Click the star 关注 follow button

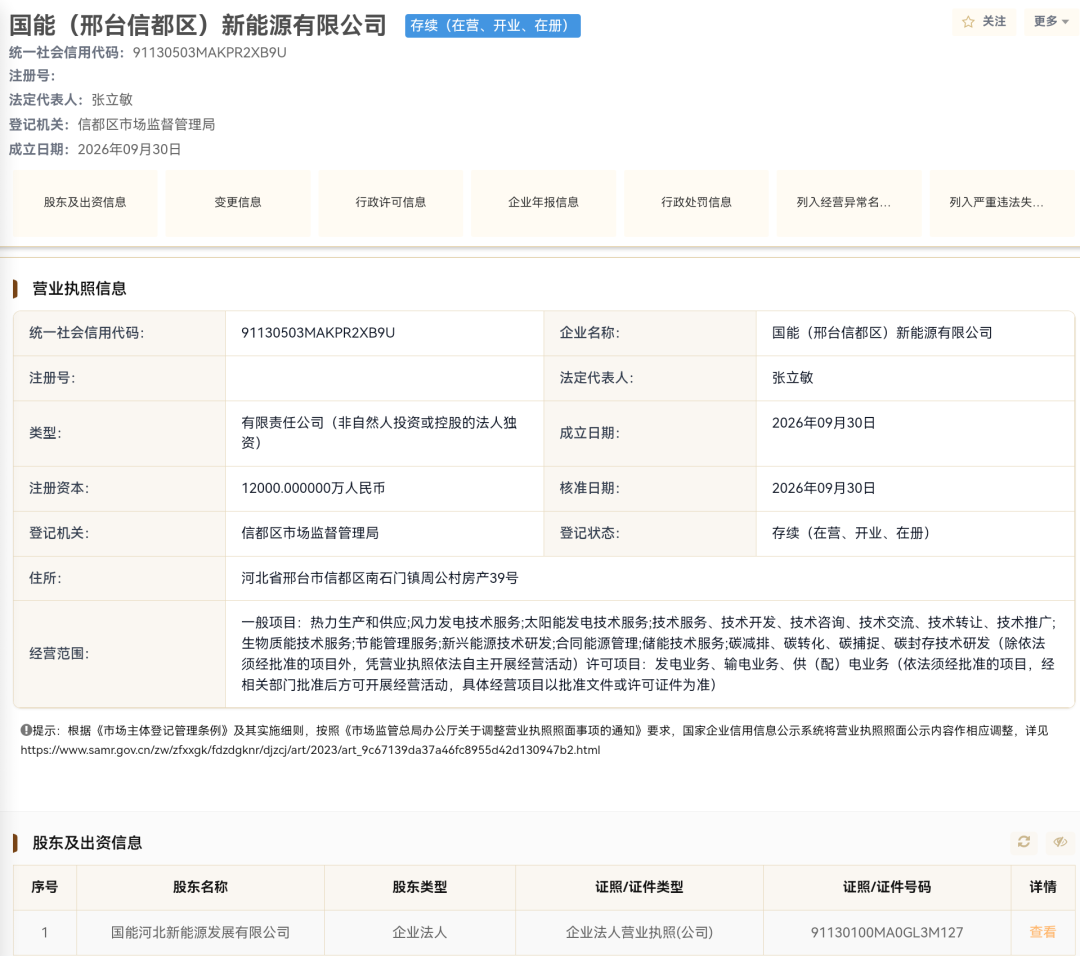(x=984, y=22)
